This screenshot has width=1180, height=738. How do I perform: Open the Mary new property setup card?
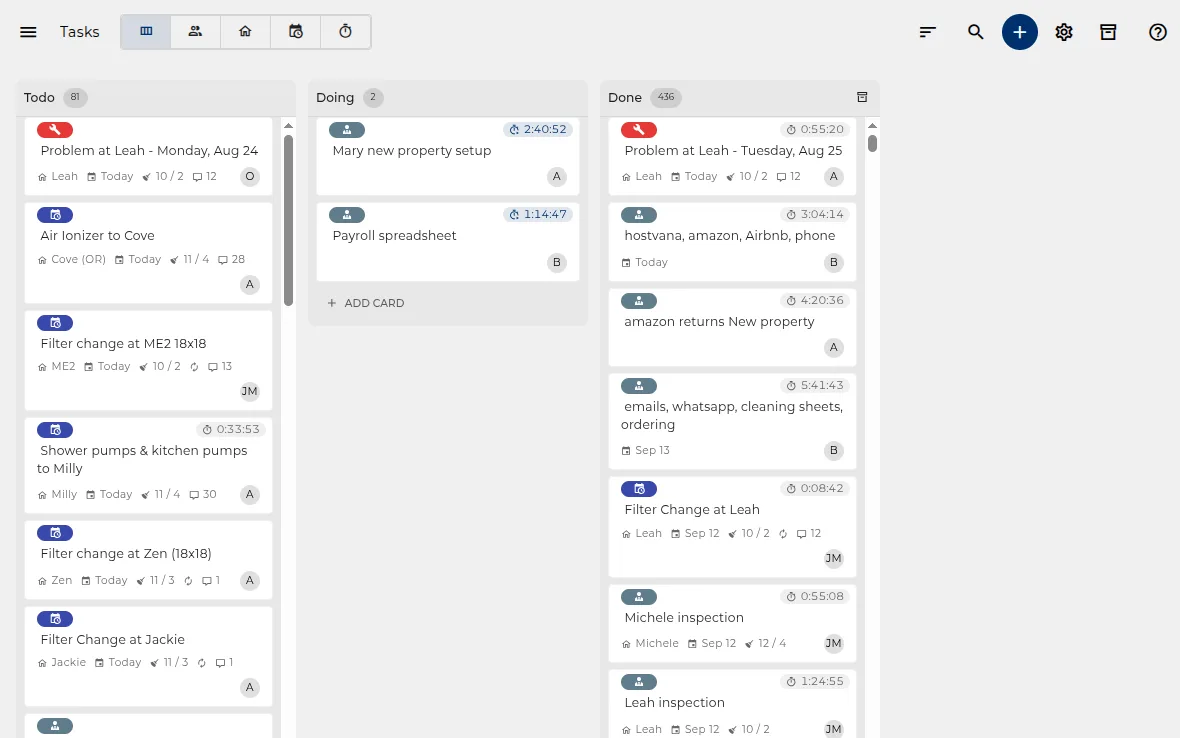[x=448, y=156]
